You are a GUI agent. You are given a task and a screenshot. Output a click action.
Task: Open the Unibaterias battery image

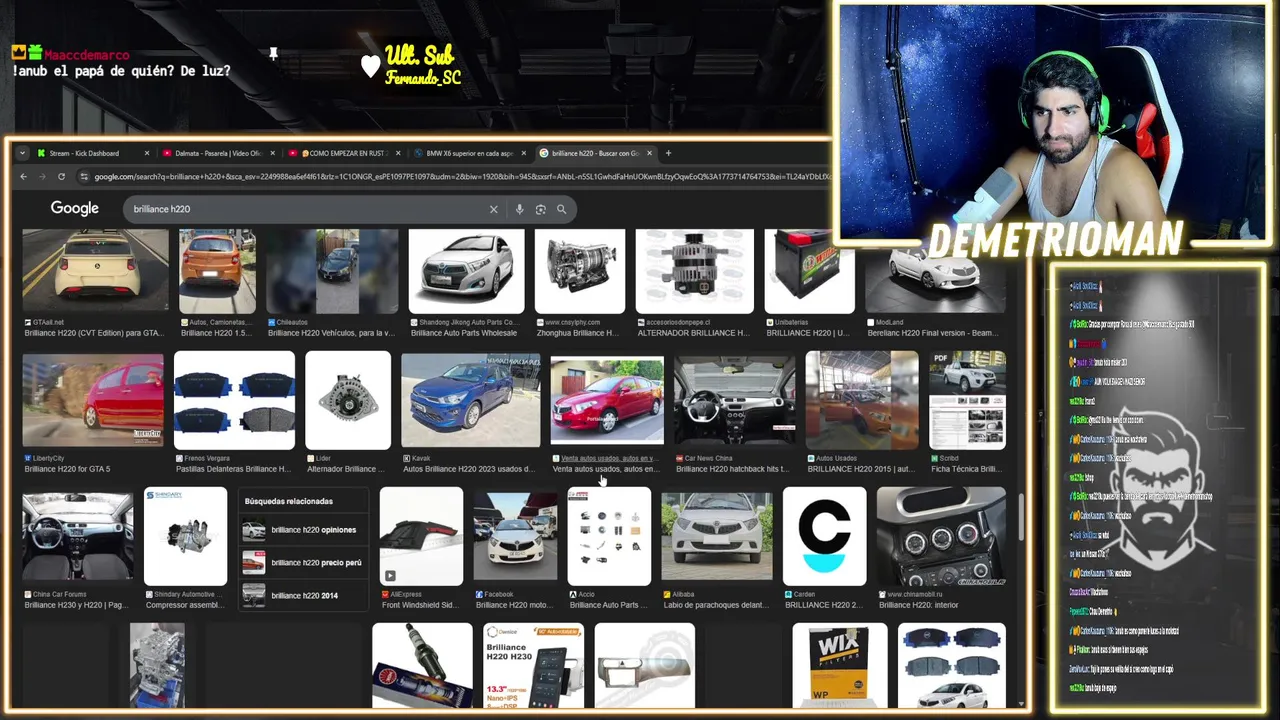[810, 271]
